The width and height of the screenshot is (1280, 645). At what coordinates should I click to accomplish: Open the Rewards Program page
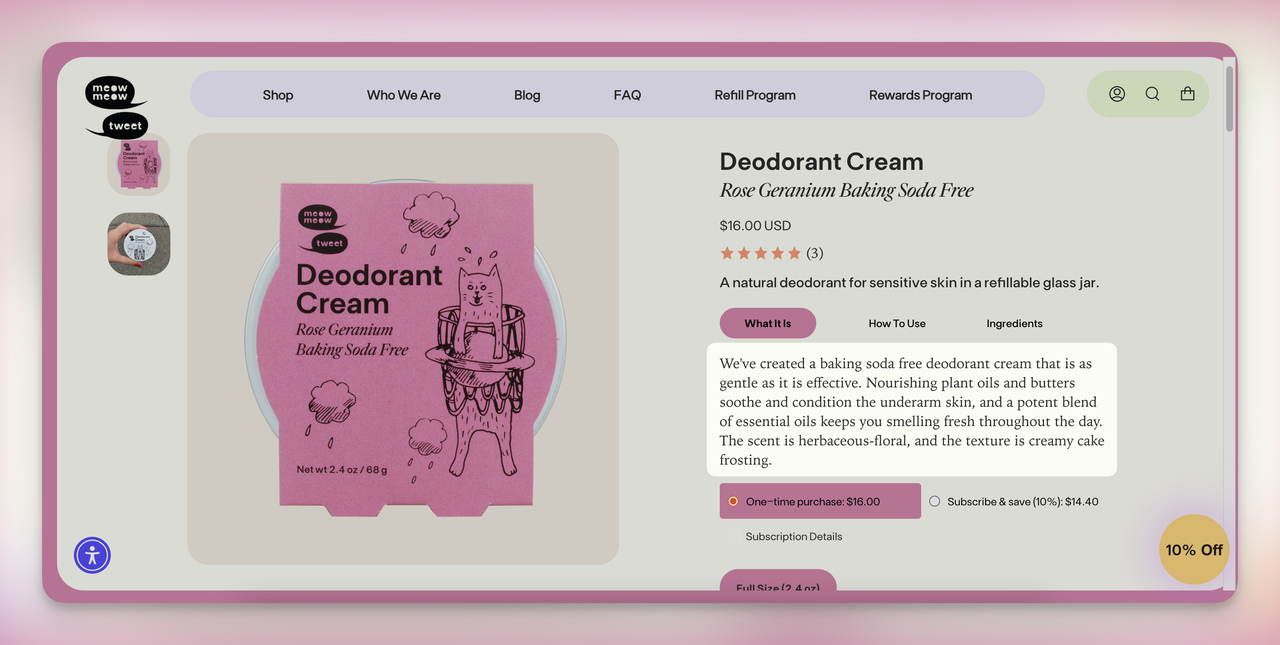coord(920,95)
